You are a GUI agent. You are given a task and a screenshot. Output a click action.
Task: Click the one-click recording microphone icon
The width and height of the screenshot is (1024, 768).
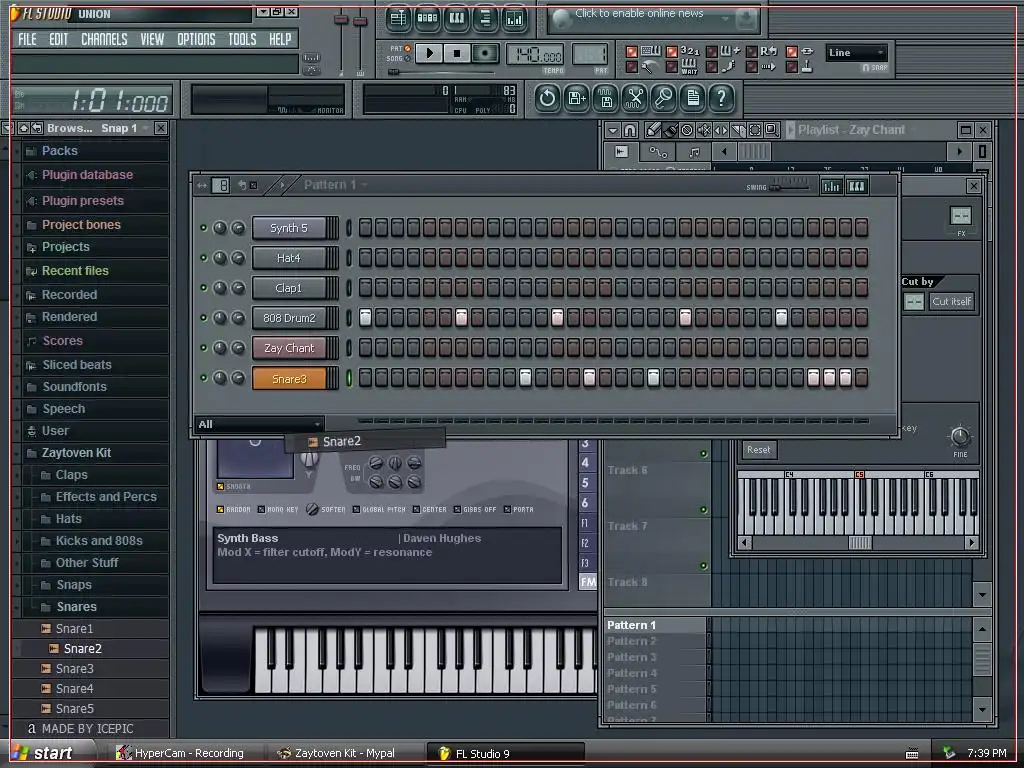664,99
